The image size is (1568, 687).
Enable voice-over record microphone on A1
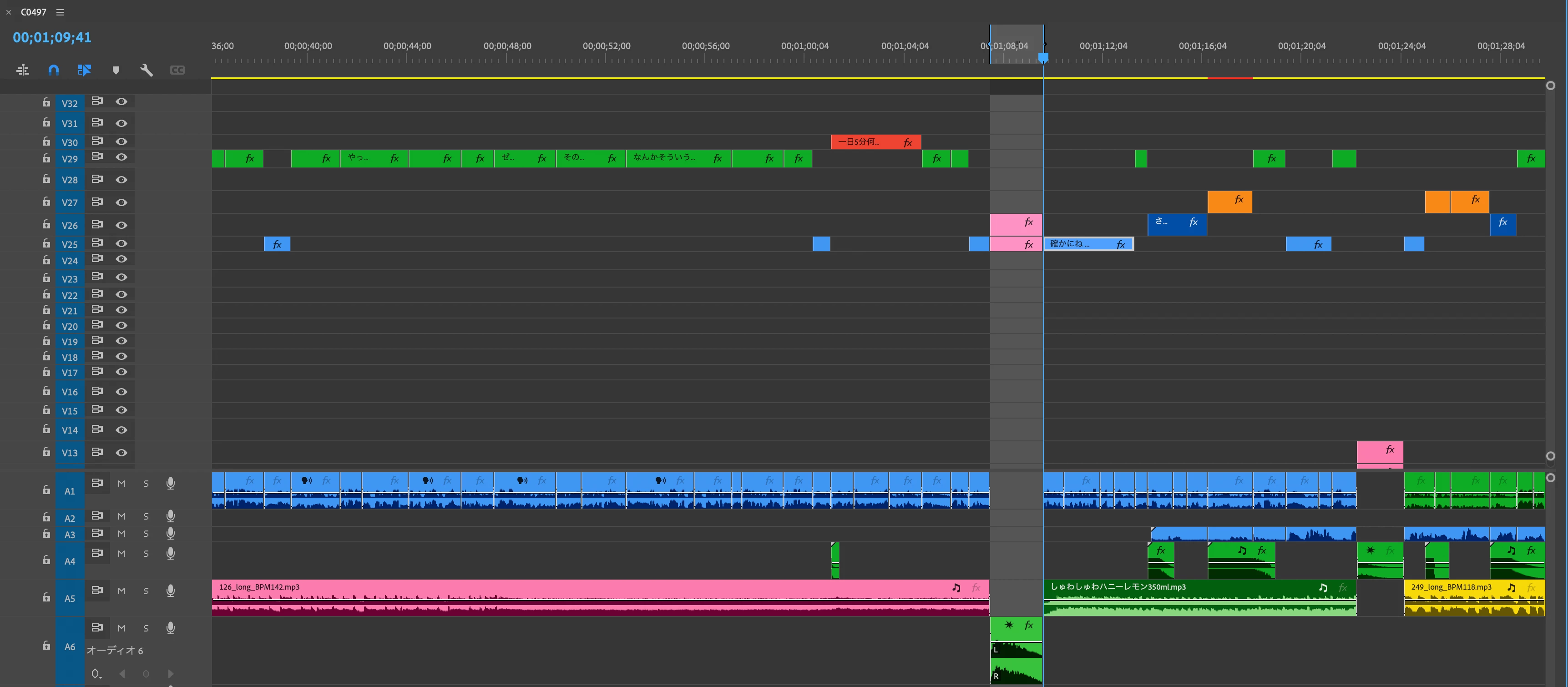click(x=171, y=483)
